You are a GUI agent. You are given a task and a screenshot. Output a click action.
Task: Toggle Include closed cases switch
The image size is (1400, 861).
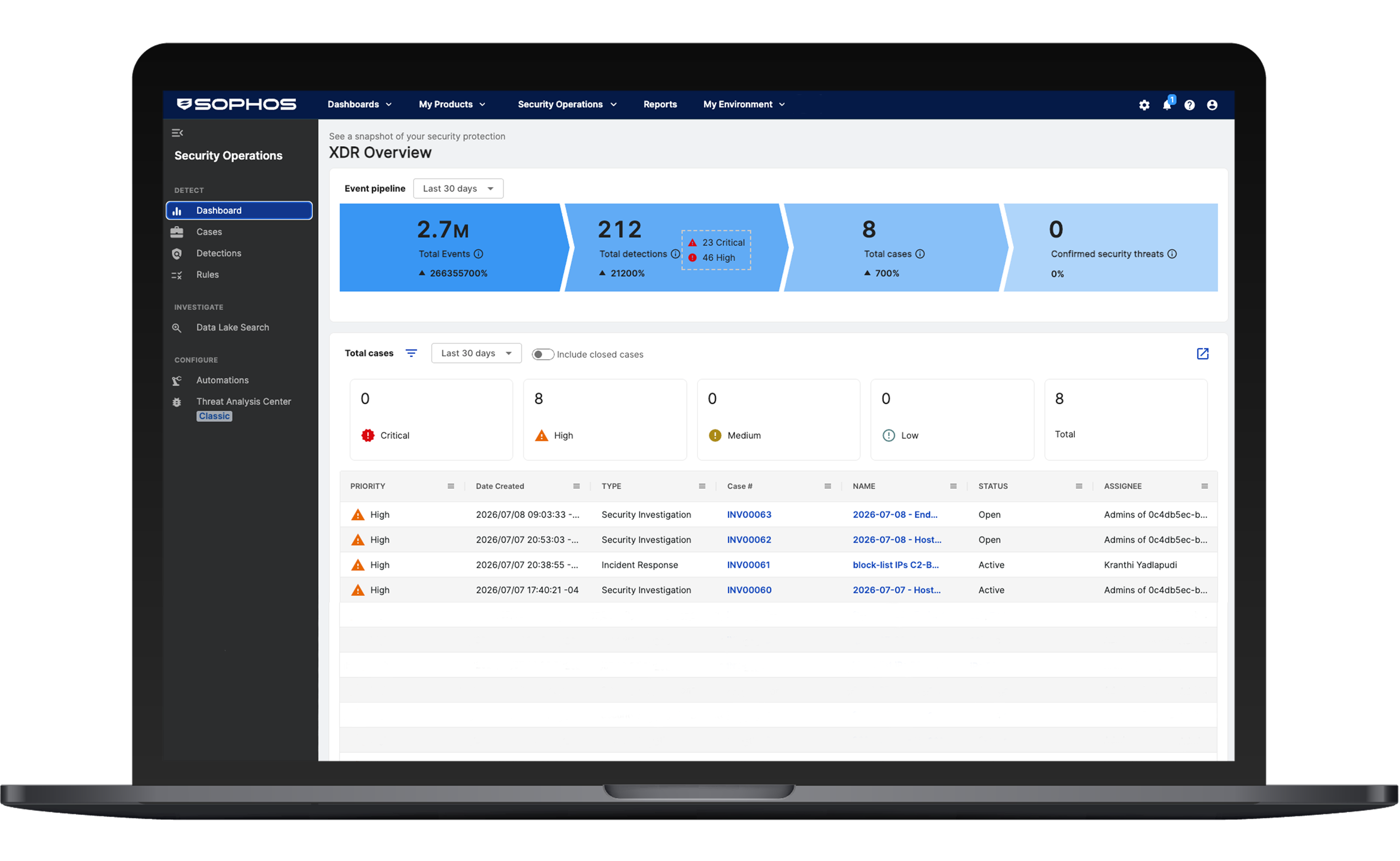[542, 354]
